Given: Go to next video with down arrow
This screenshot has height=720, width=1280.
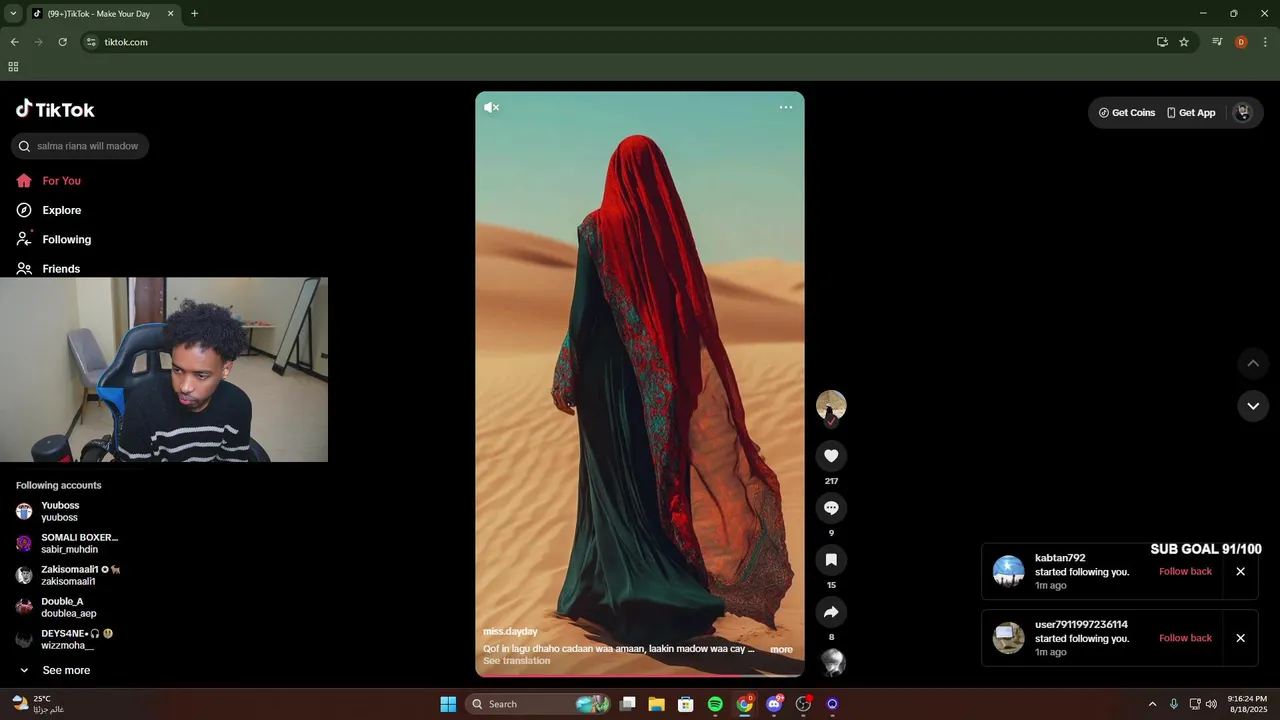Looking at the screenshot, I should (1253, 406).
